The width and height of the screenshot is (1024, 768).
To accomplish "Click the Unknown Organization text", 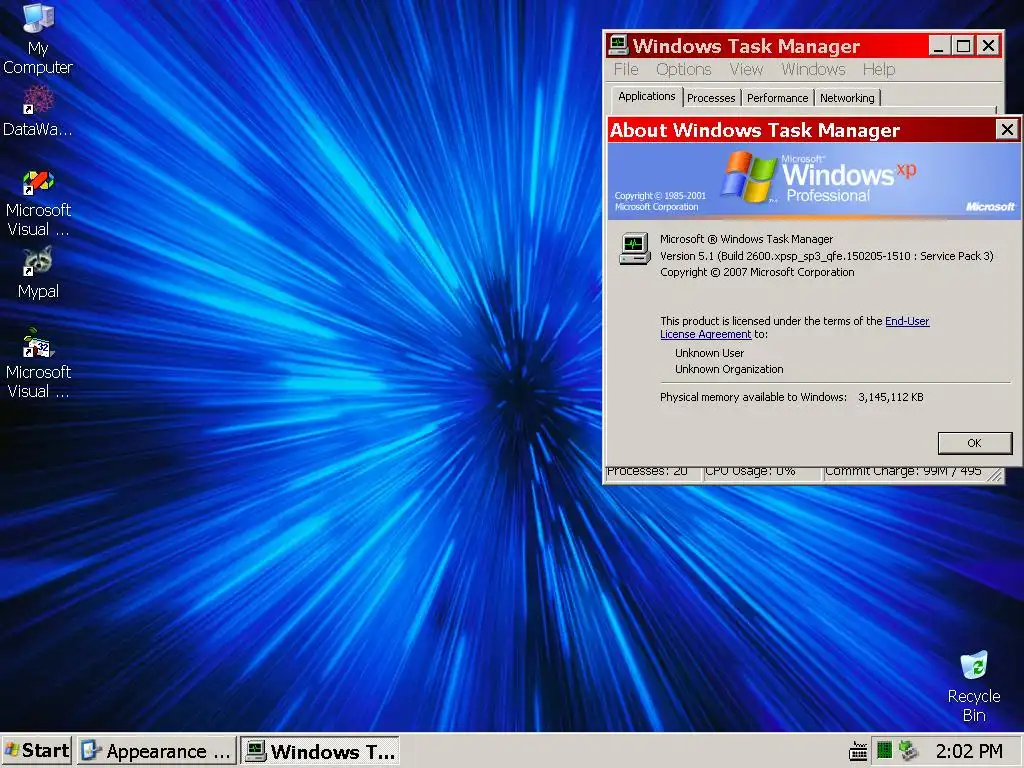I will click(729, 369).
